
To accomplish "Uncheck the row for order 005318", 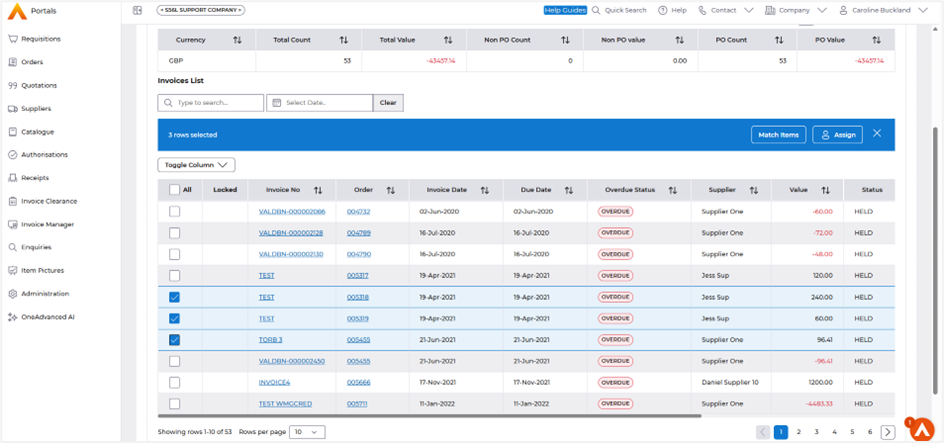I will (x=175, y=297).
